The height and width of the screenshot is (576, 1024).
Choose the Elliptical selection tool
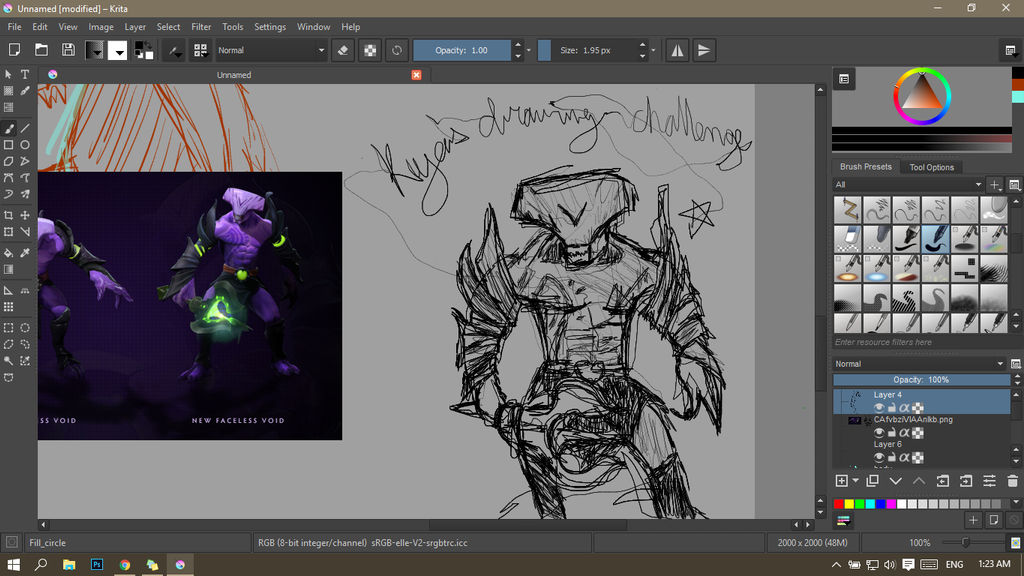coord(25,328)
